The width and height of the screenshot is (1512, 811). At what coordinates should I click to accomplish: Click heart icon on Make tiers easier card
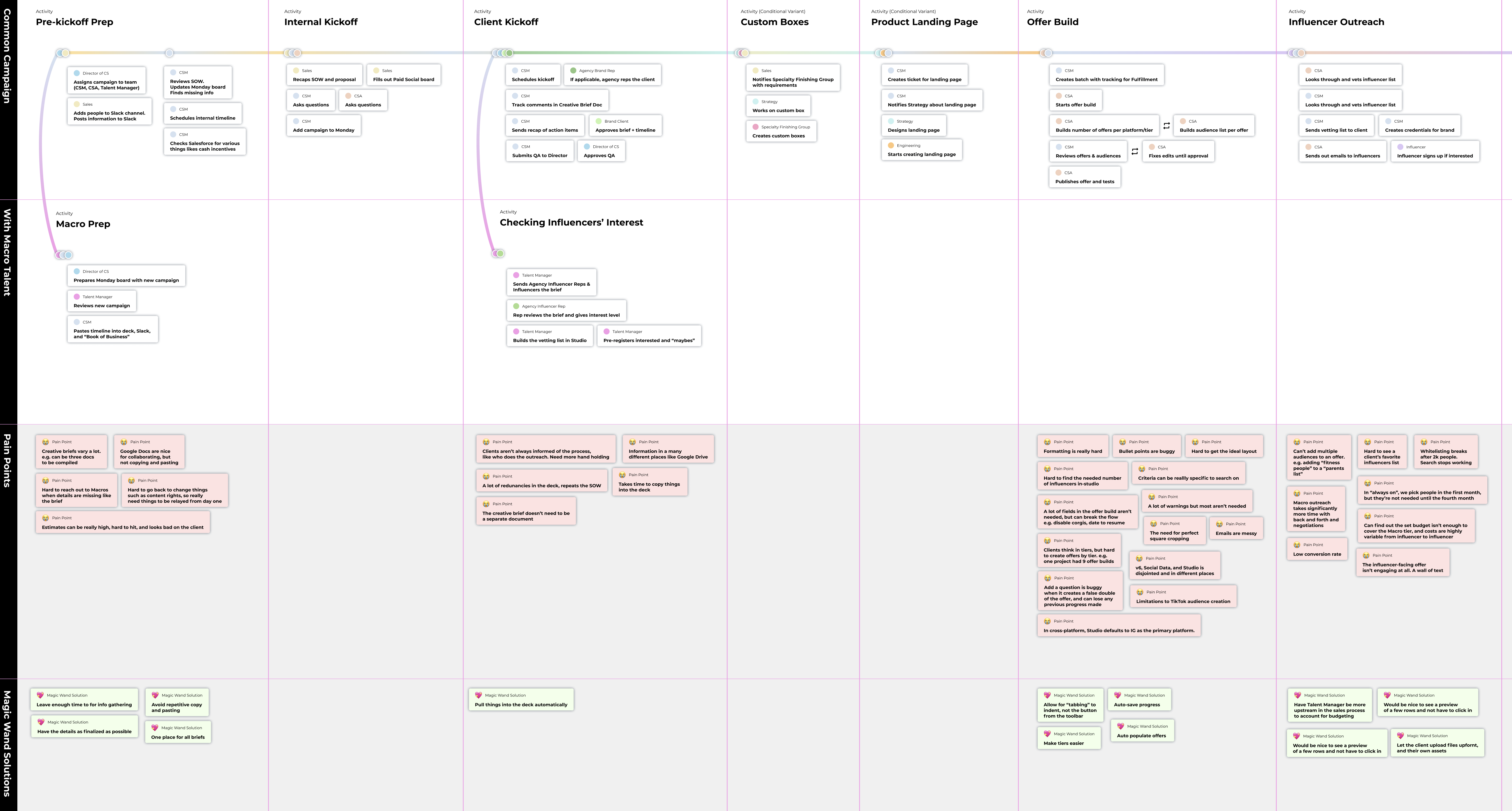coord(1047,734)
